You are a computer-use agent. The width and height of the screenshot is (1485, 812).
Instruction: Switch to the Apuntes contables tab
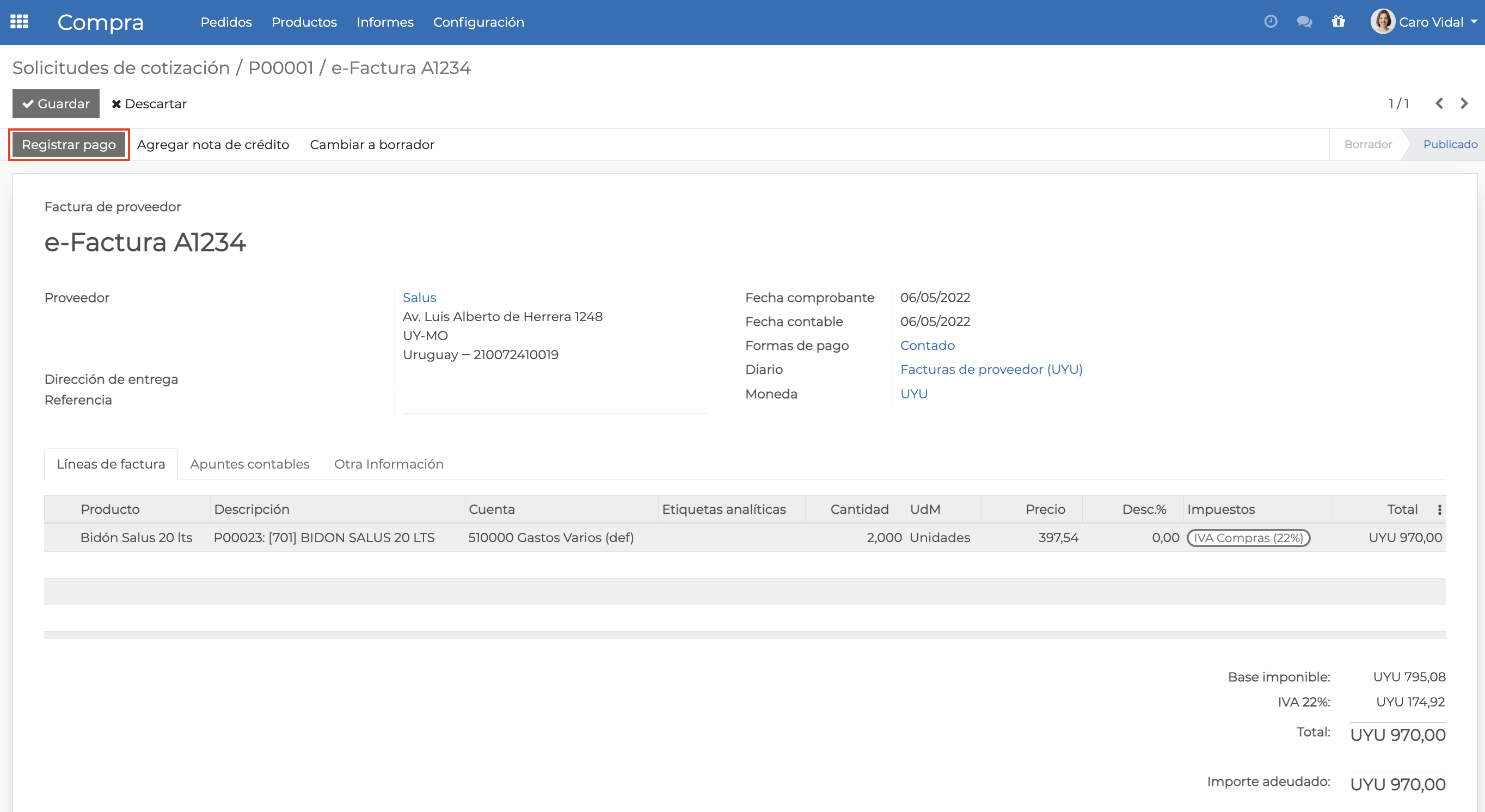click(x=250, y=464)
